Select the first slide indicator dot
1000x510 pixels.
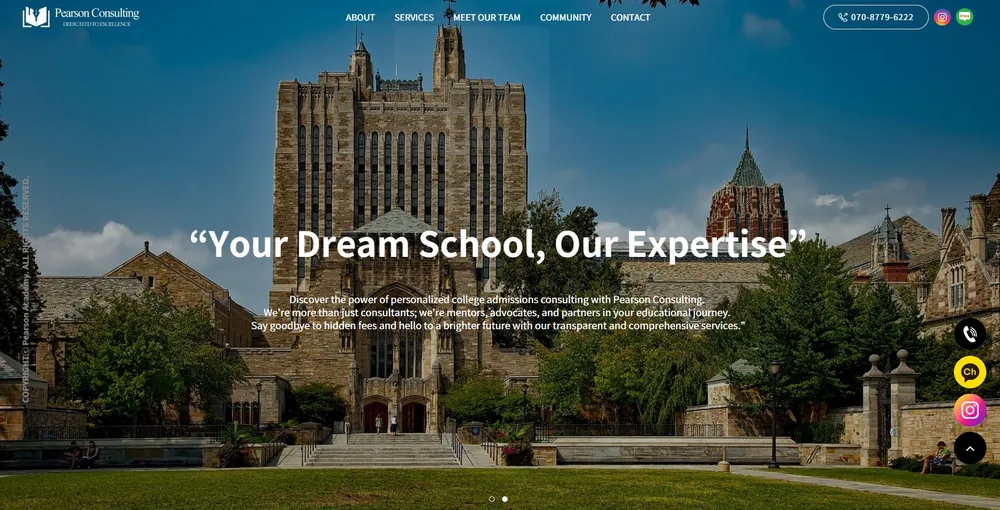(492, 499)
